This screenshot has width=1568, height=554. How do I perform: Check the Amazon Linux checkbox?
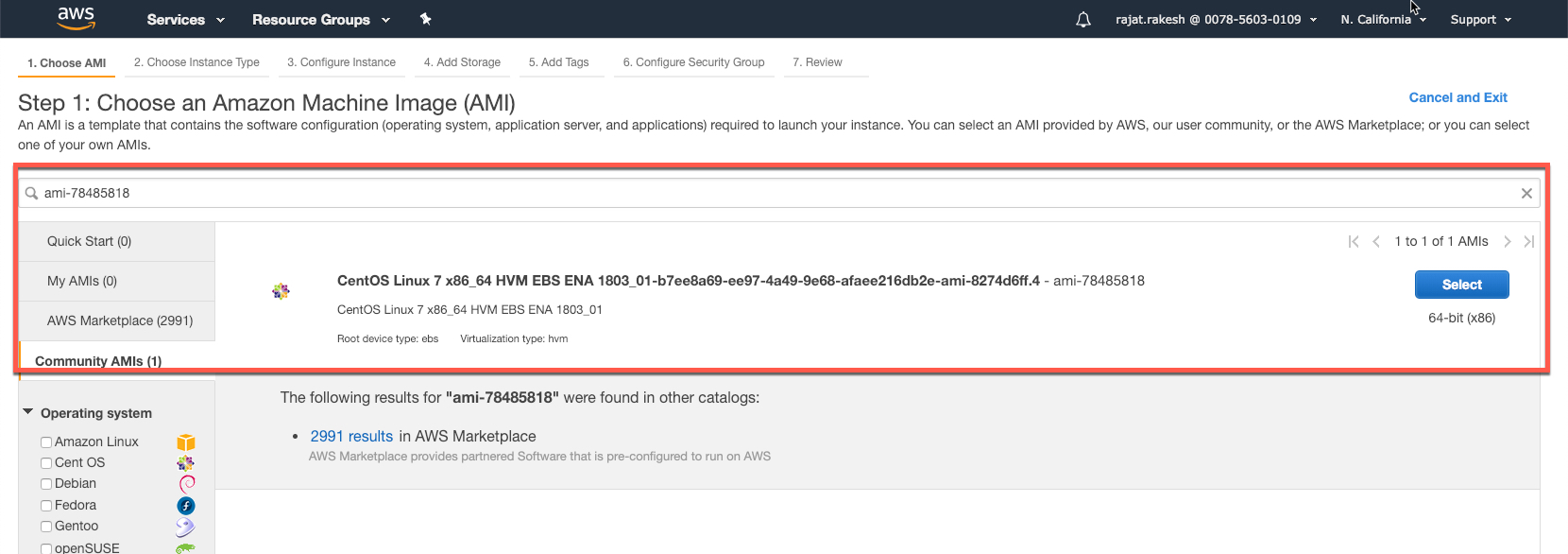pos(46,442)
